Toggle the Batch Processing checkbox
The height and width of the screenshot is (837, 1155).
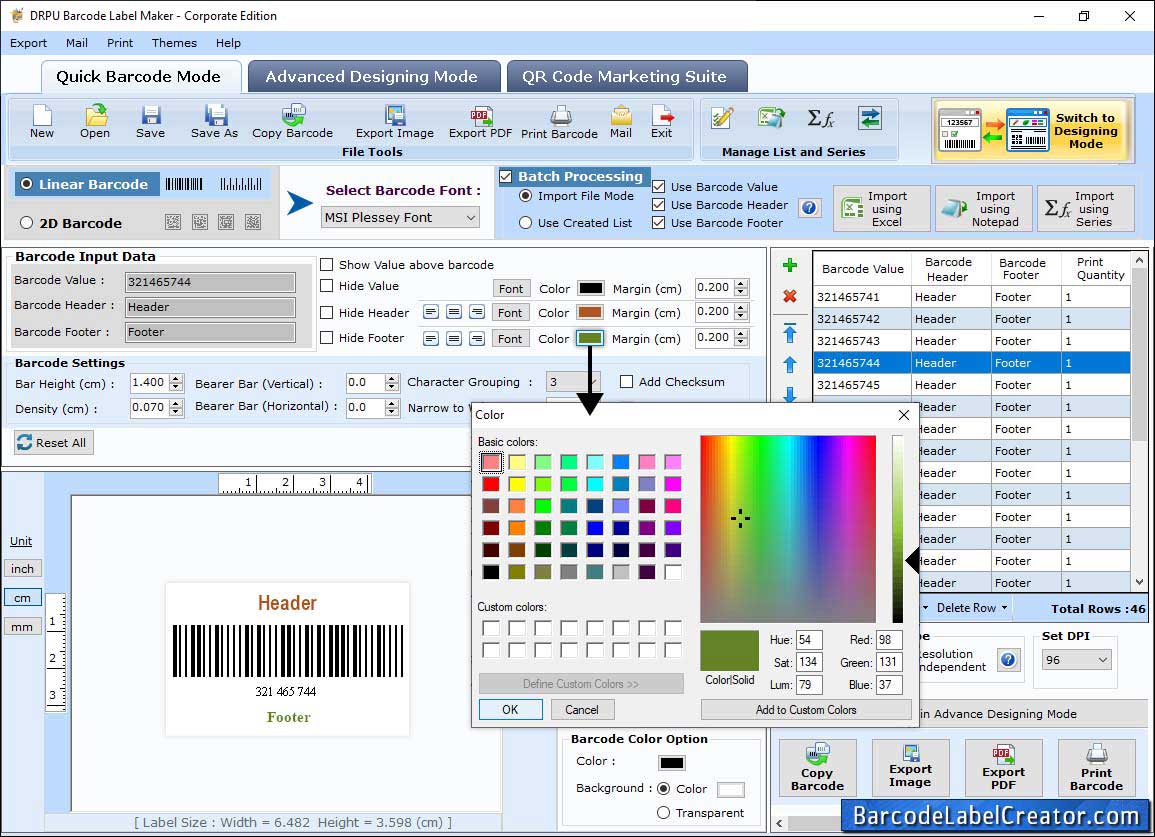(x=505, y=176)
